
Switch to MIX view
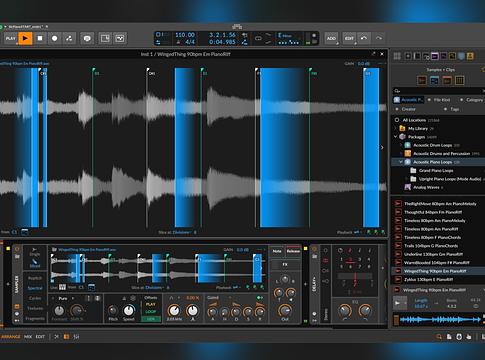(x=28, y=337)
